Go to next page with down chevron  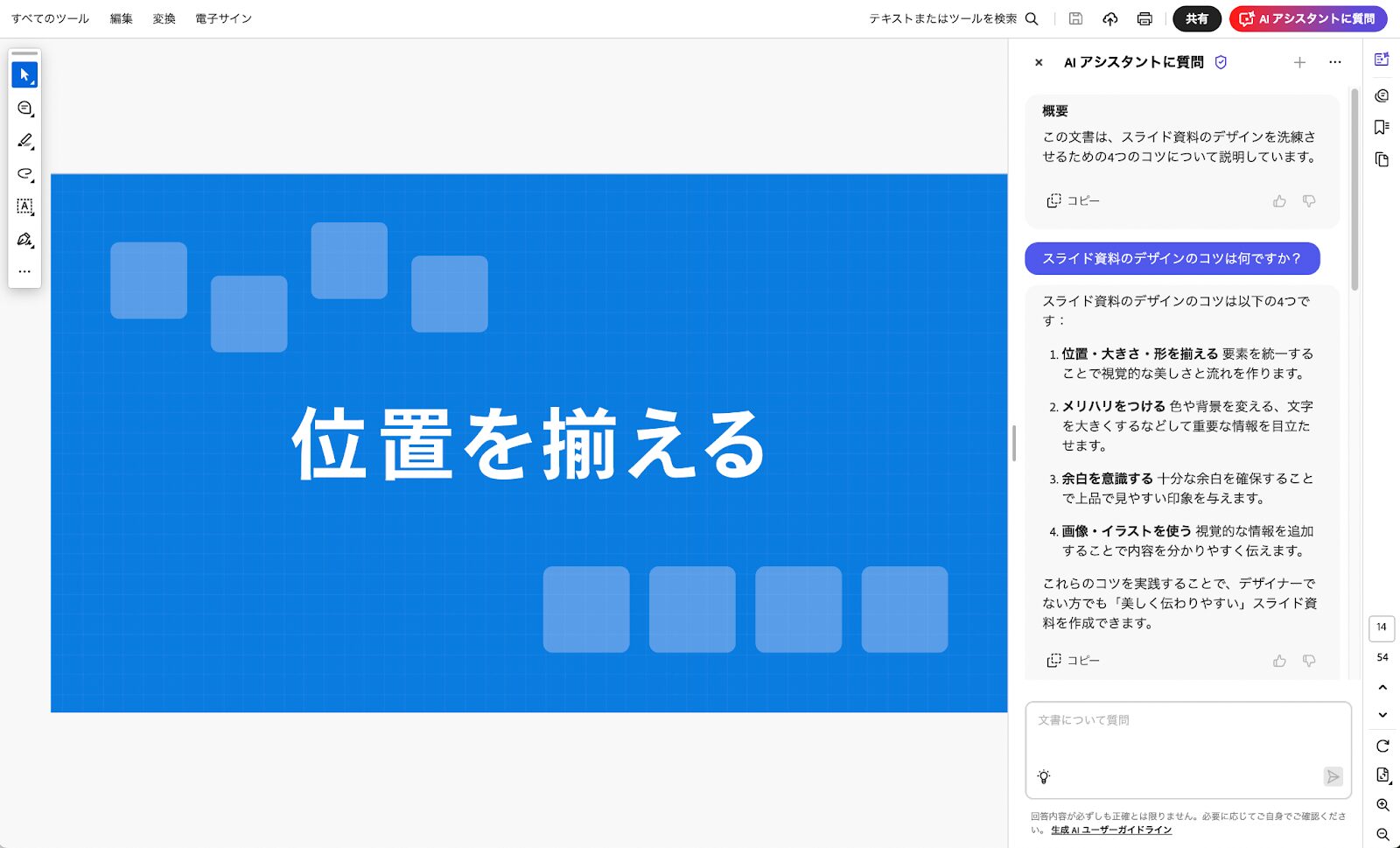coord(1382,715)
